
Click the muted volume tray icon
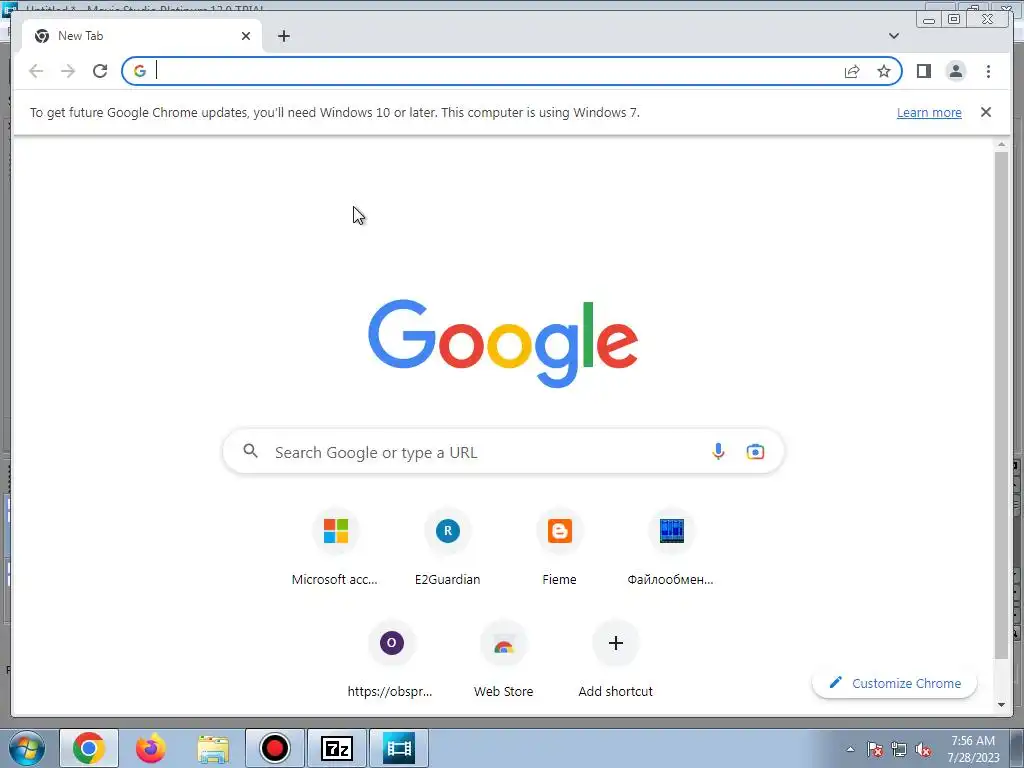[923, 749]
